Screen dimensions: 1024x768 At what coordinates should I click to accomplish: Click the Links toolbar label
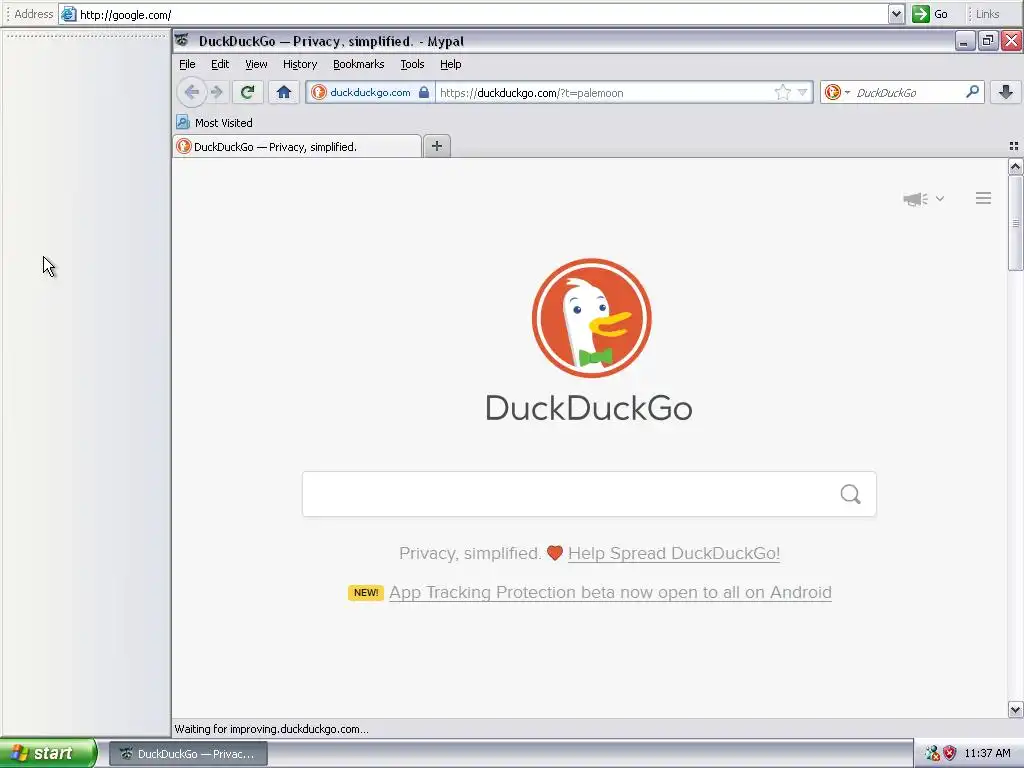[987, 14]
